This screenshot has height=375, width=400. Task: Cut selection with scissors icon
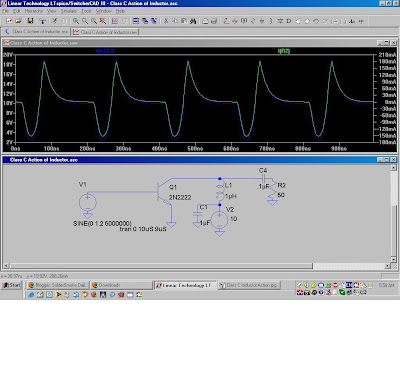pyautogui.click(x=166, y=21)
